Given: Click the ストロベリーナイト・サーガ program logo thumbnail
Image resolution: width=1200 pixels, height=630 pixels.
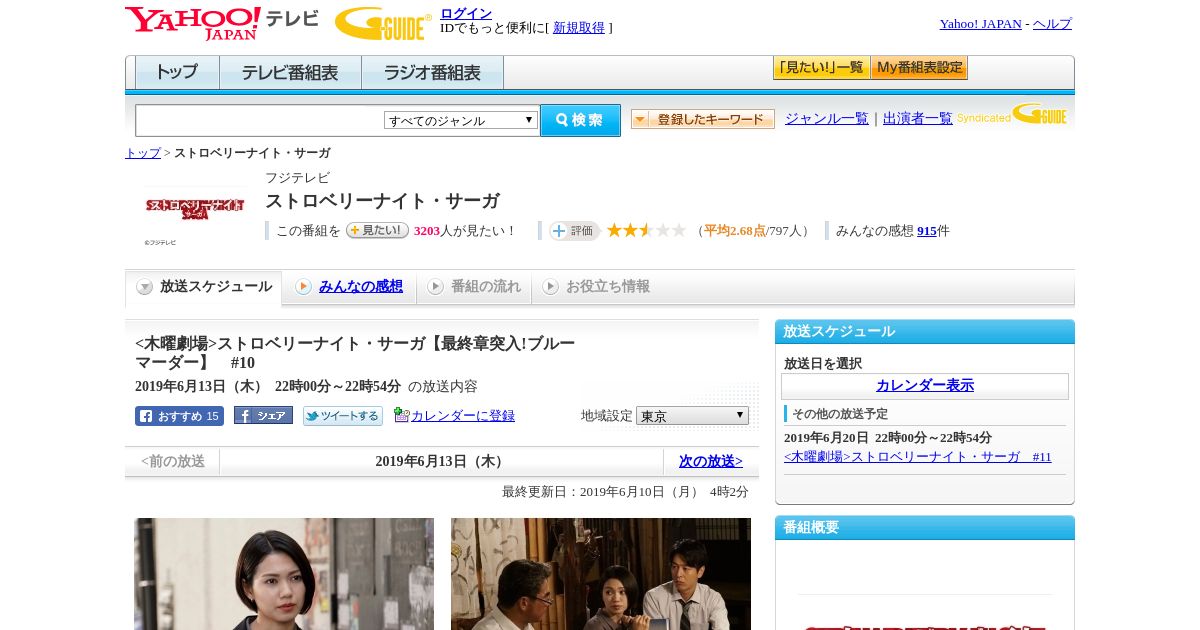Looking at the screenshot, I should coord(195,208).
